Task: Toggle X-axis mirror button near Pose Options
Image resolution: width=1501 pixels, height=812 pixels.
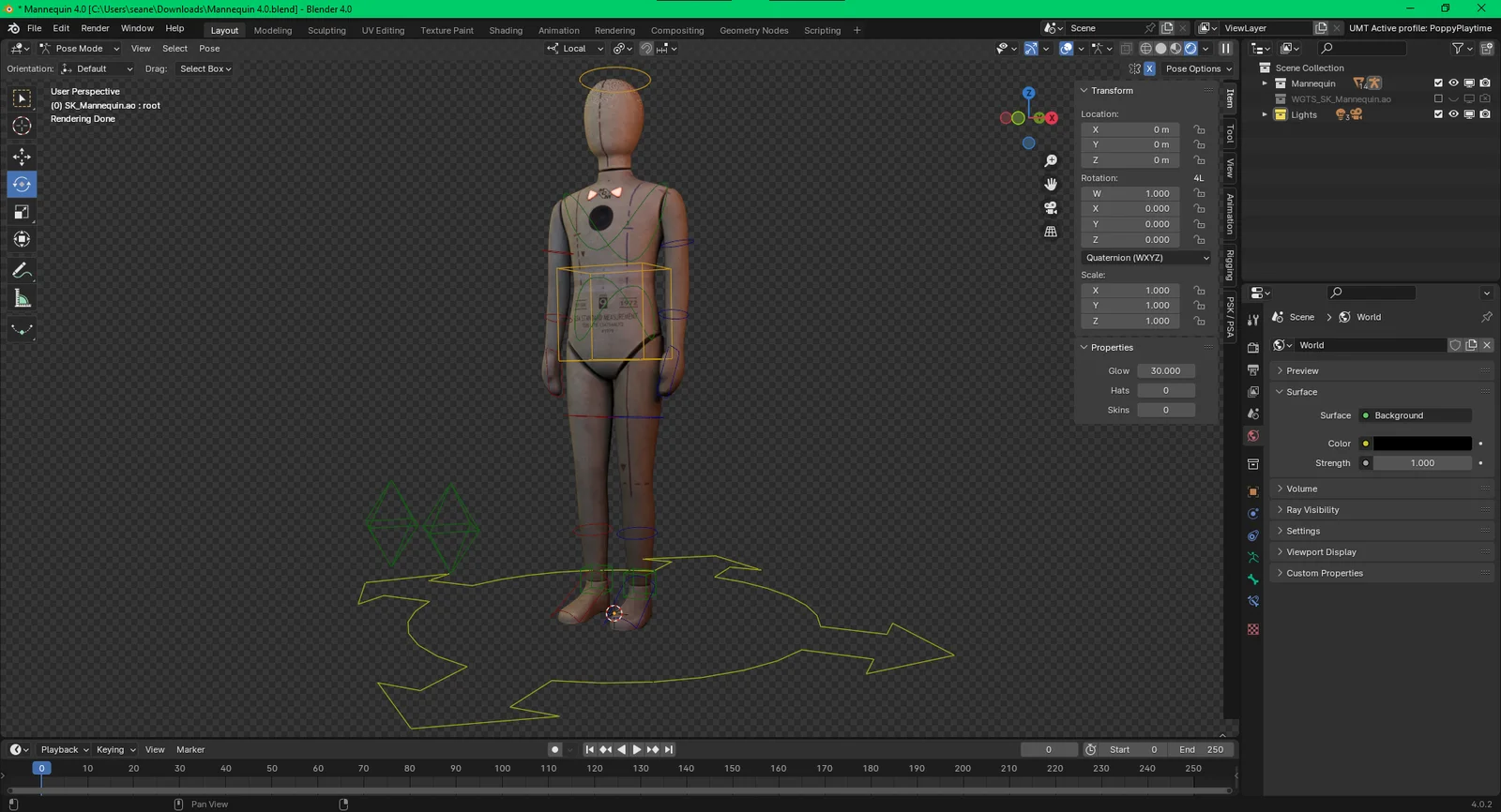Action: point(1149,68)
